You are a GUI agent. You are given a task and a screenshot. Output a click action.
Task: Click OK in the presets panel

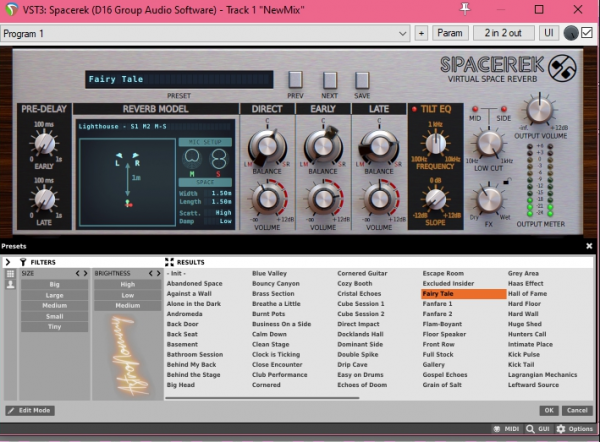[x=549, y=411]
